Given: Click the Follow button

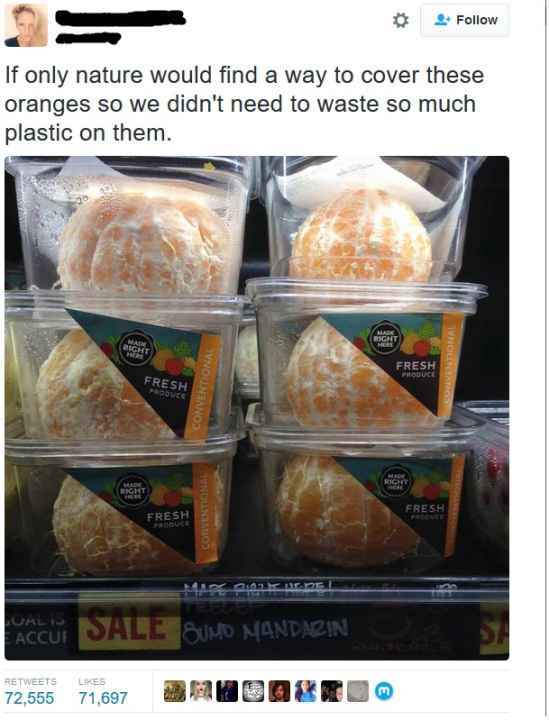Looking at the screenshot, I should (x=465, y=20).
